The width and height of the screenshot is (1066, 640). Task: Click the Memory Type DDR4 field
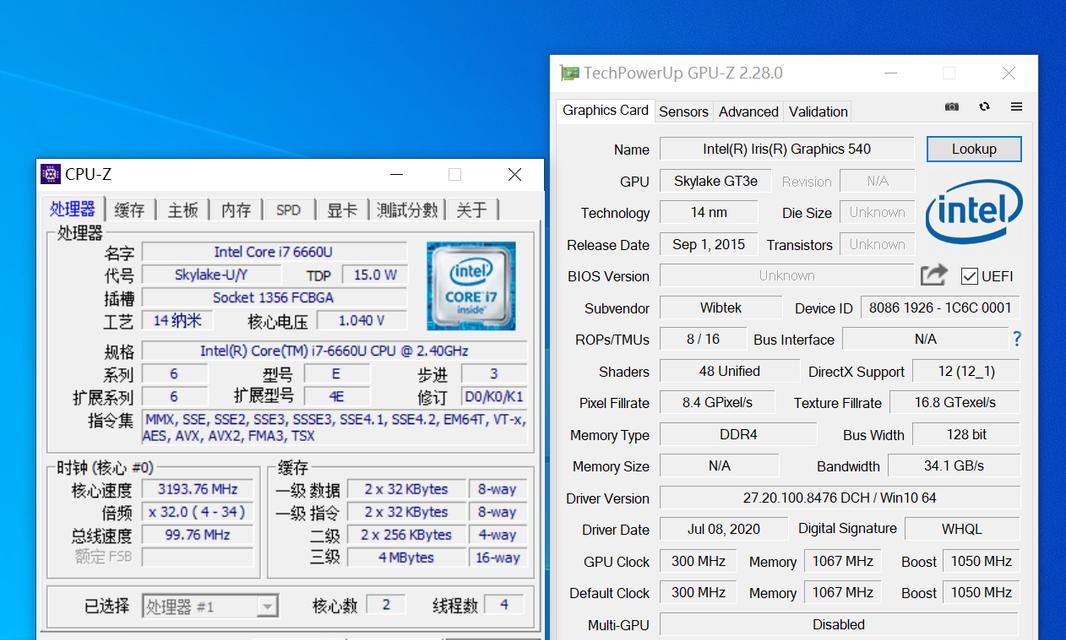tap(738, 434)
